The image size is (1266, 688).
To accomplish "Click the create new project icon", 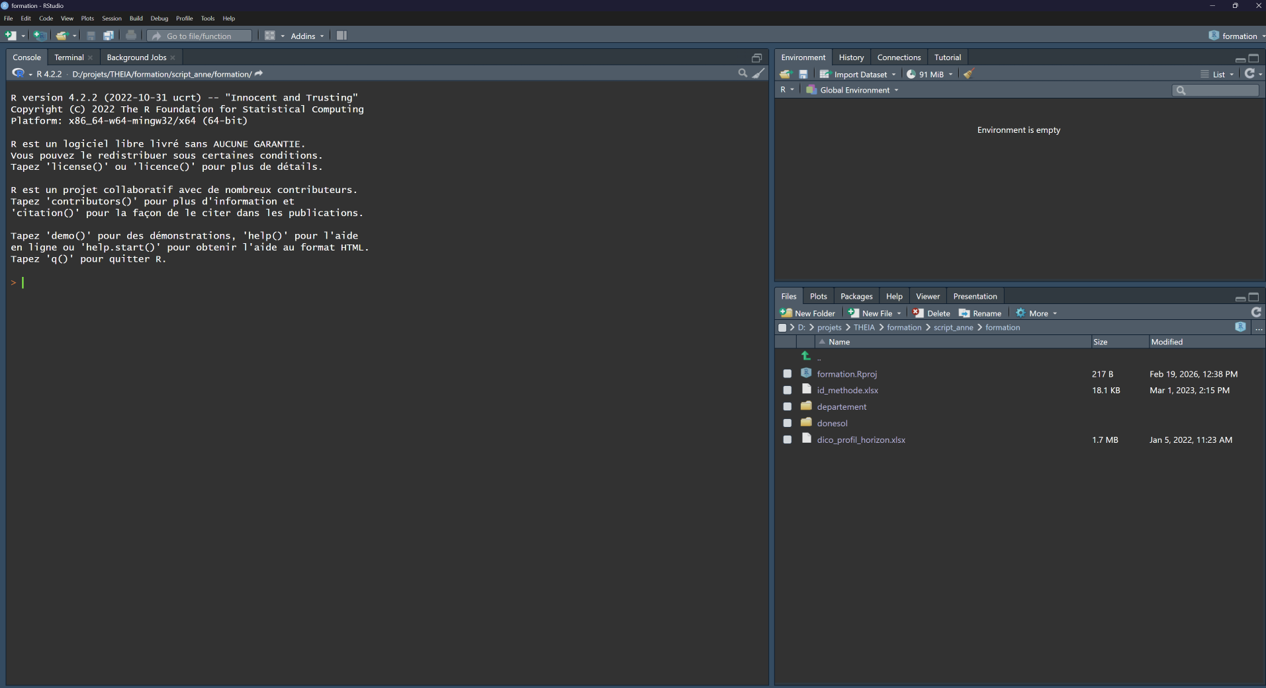I will (x=39, y=36).
